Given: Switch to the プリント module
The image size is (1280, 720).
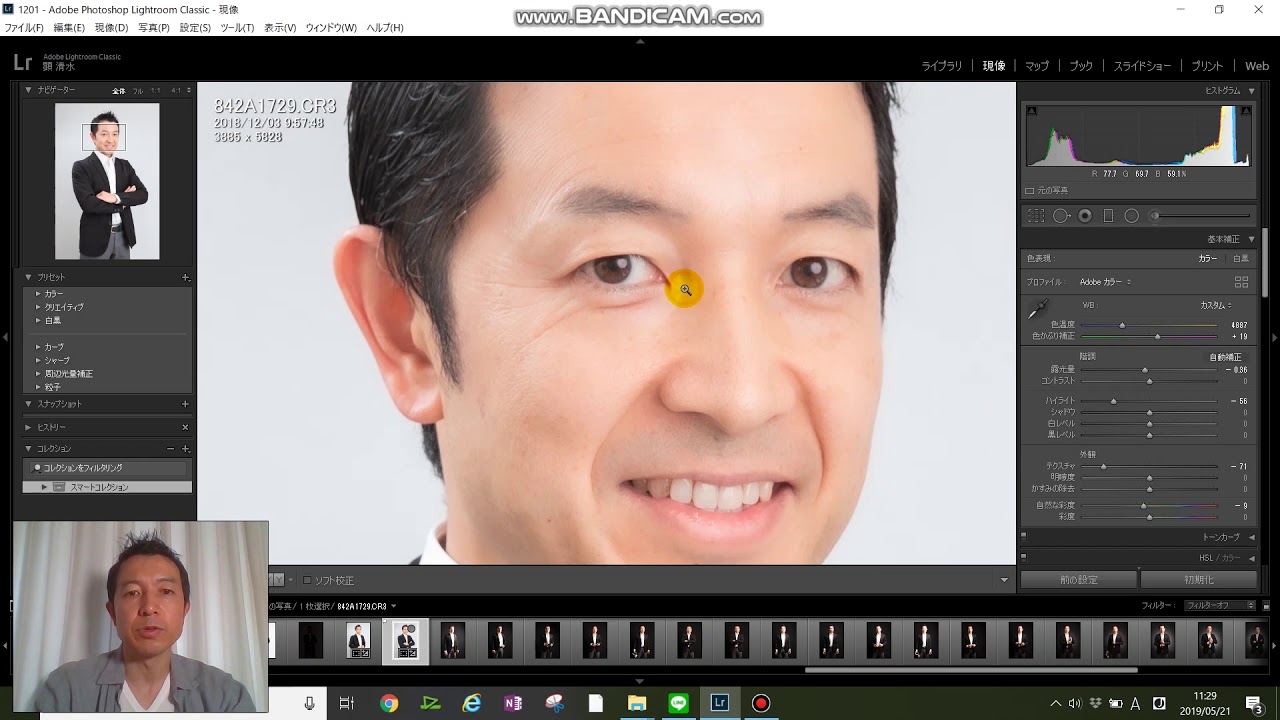Looking at the screenshot, I should [x=1207, y=66].
